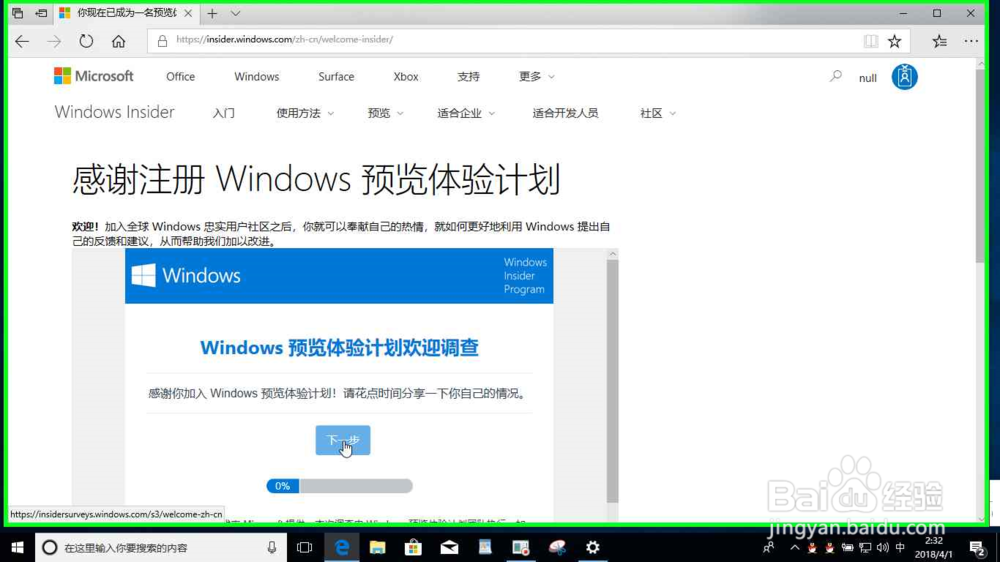1000x562 pixels.
Task: Open Edge settings and more menu
Action: pos(971,41)
